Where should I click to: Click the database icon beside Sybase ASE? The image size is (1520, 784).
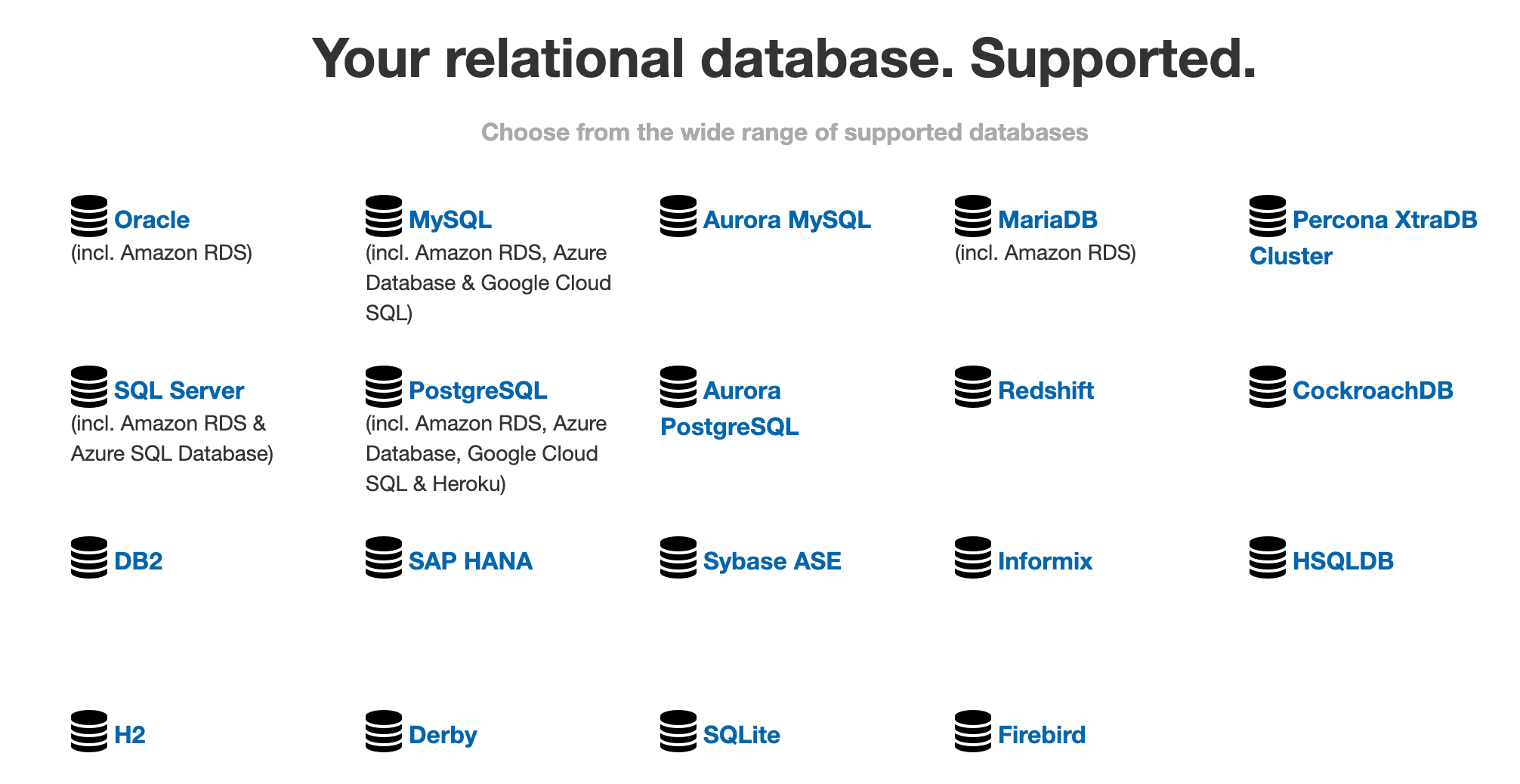678,558
